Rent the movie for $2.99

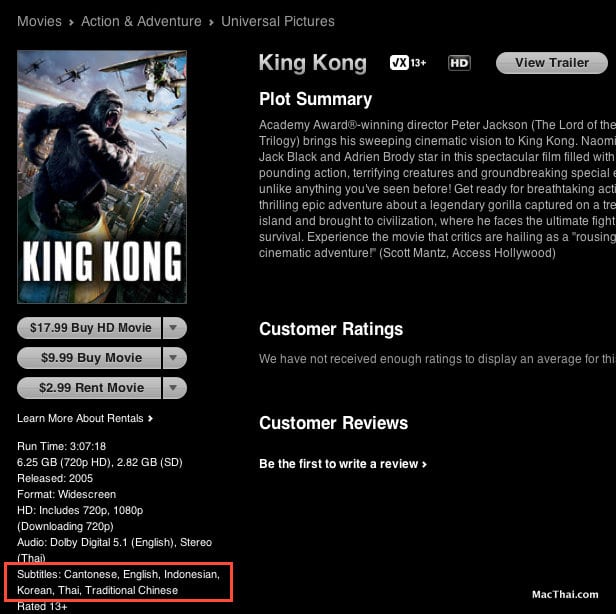(90, 388)
